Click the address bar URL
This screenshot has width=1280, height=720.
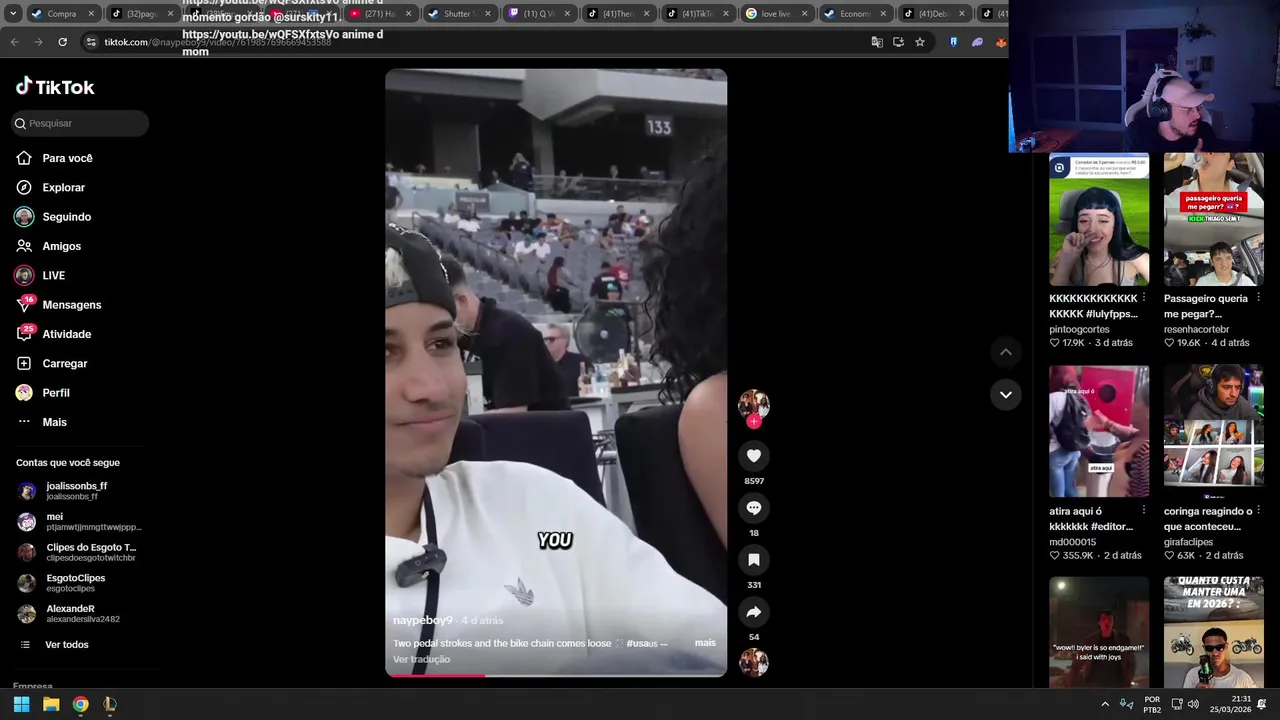point(217,42)
